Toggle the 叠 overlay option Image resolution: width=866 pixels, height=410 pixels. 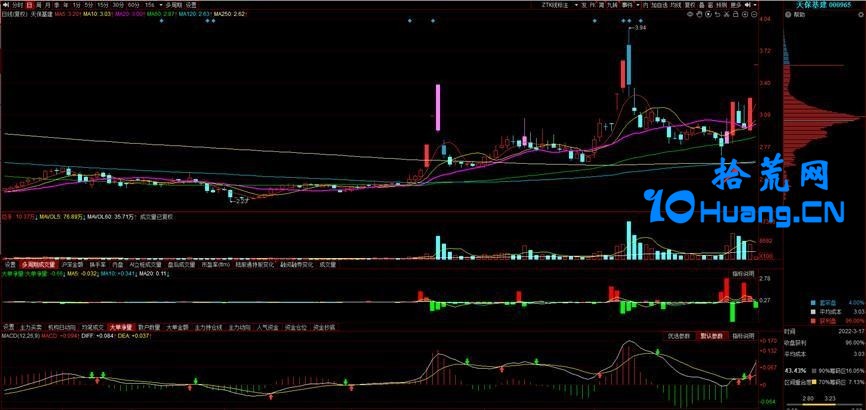(x=703, y=5)
